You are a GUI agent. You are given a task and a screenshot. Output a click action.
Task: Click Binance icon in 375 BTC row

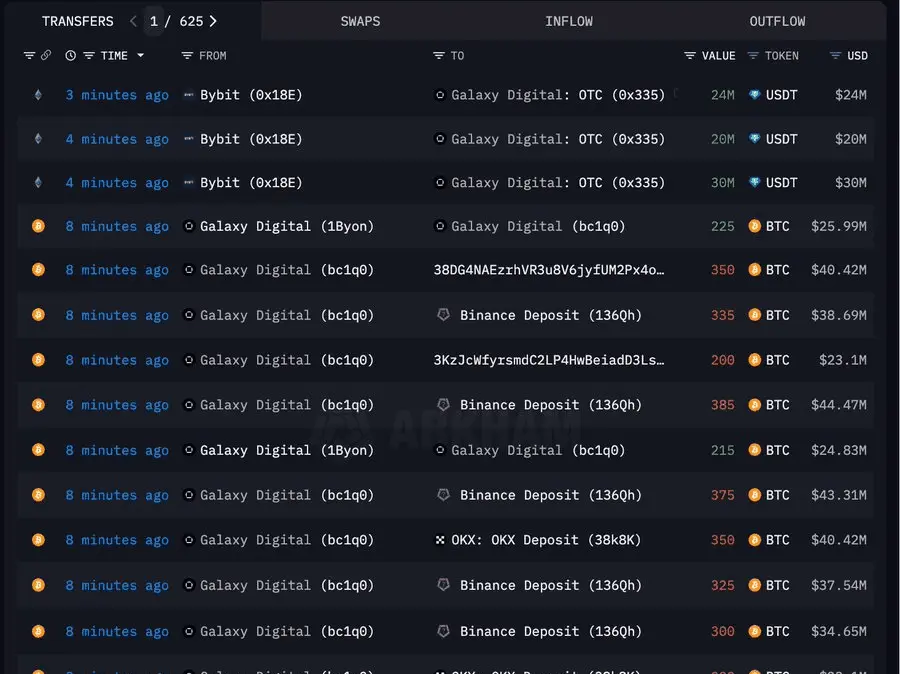pos(443,494)
